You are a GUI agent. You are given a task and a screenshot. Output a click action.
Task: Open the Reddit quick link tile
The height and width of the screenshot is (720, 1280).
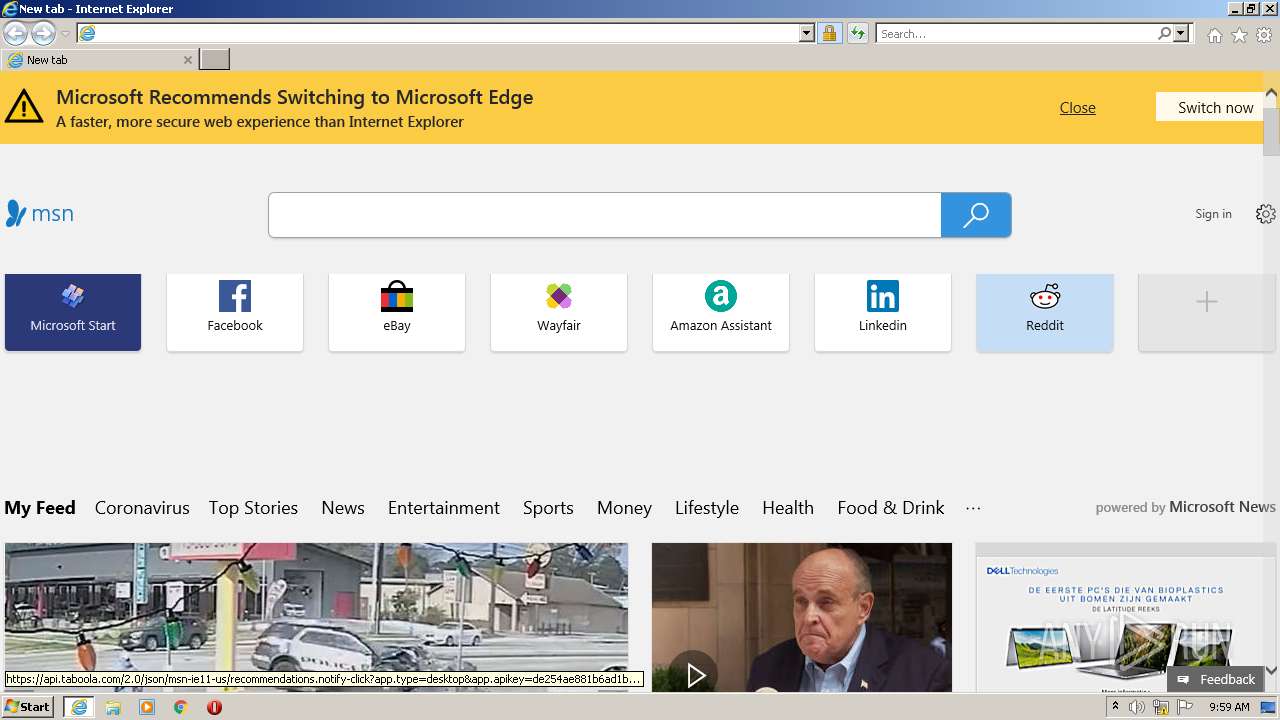[x=1045, y=312]
